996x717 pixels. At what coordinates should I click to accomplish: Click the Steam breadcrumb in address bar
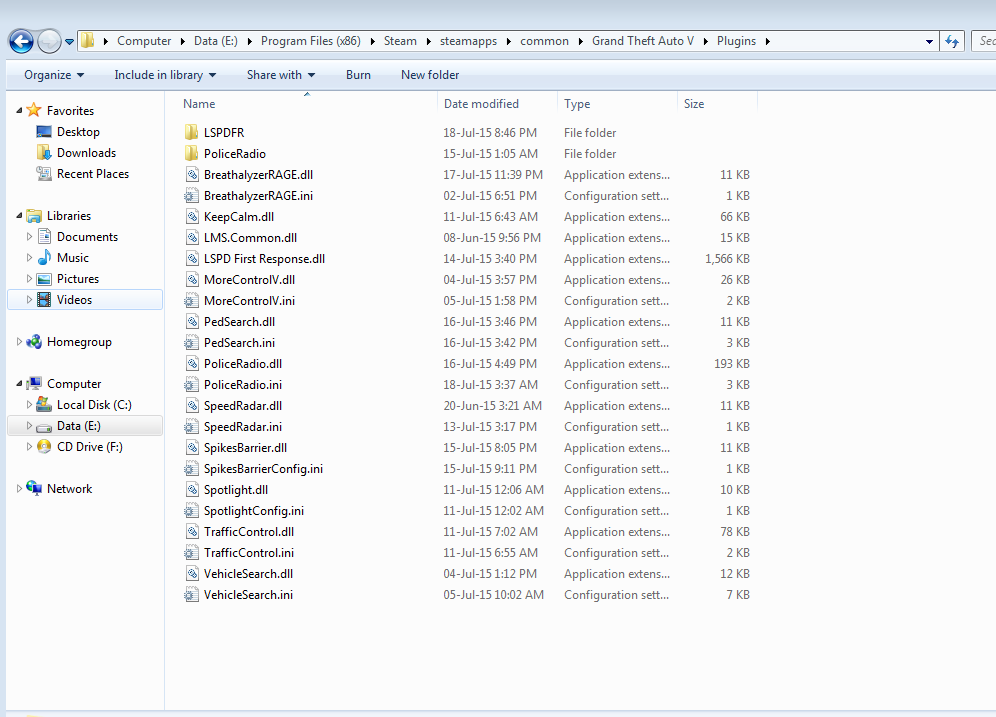pyautogui.click(x=400, y=41)
